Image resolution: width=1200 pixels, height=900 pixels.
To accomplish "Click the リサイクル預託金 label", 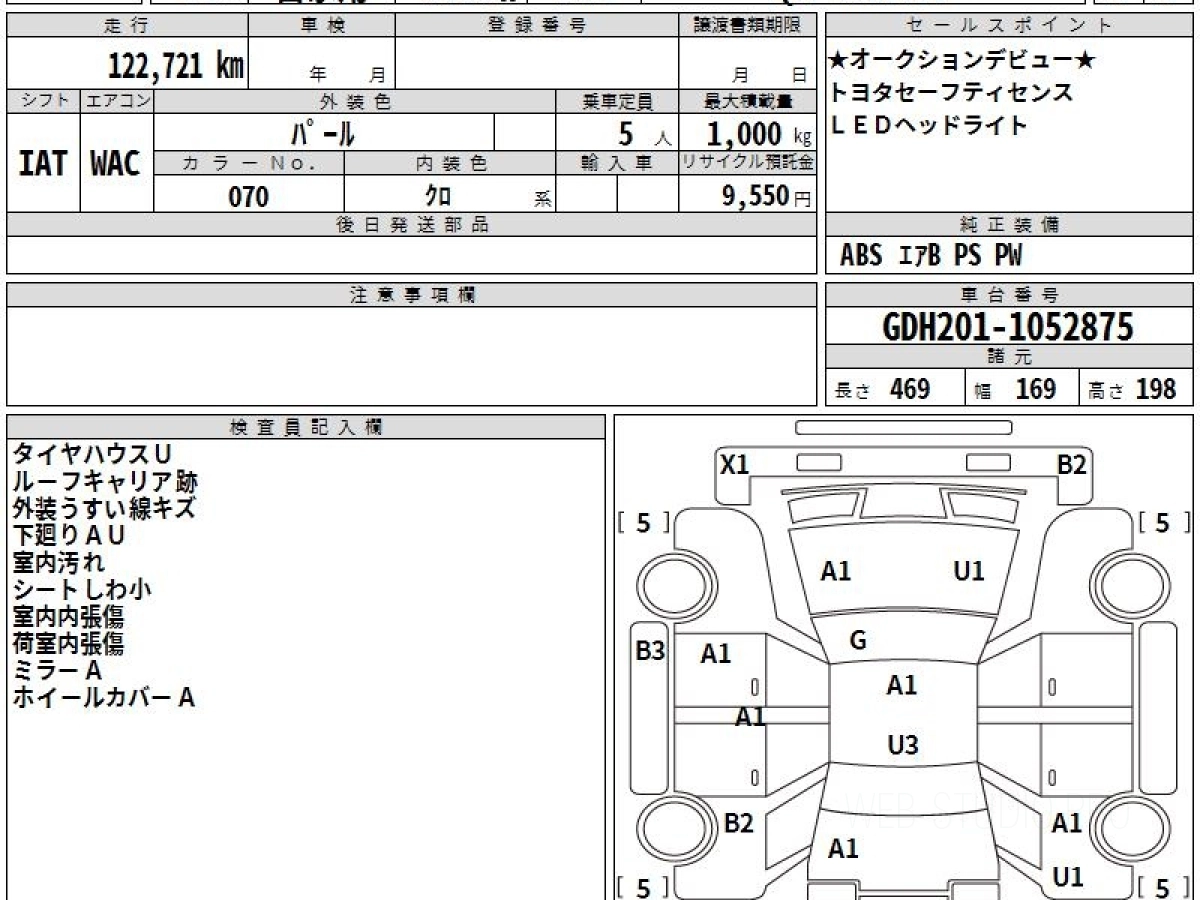I will point(746,162).
